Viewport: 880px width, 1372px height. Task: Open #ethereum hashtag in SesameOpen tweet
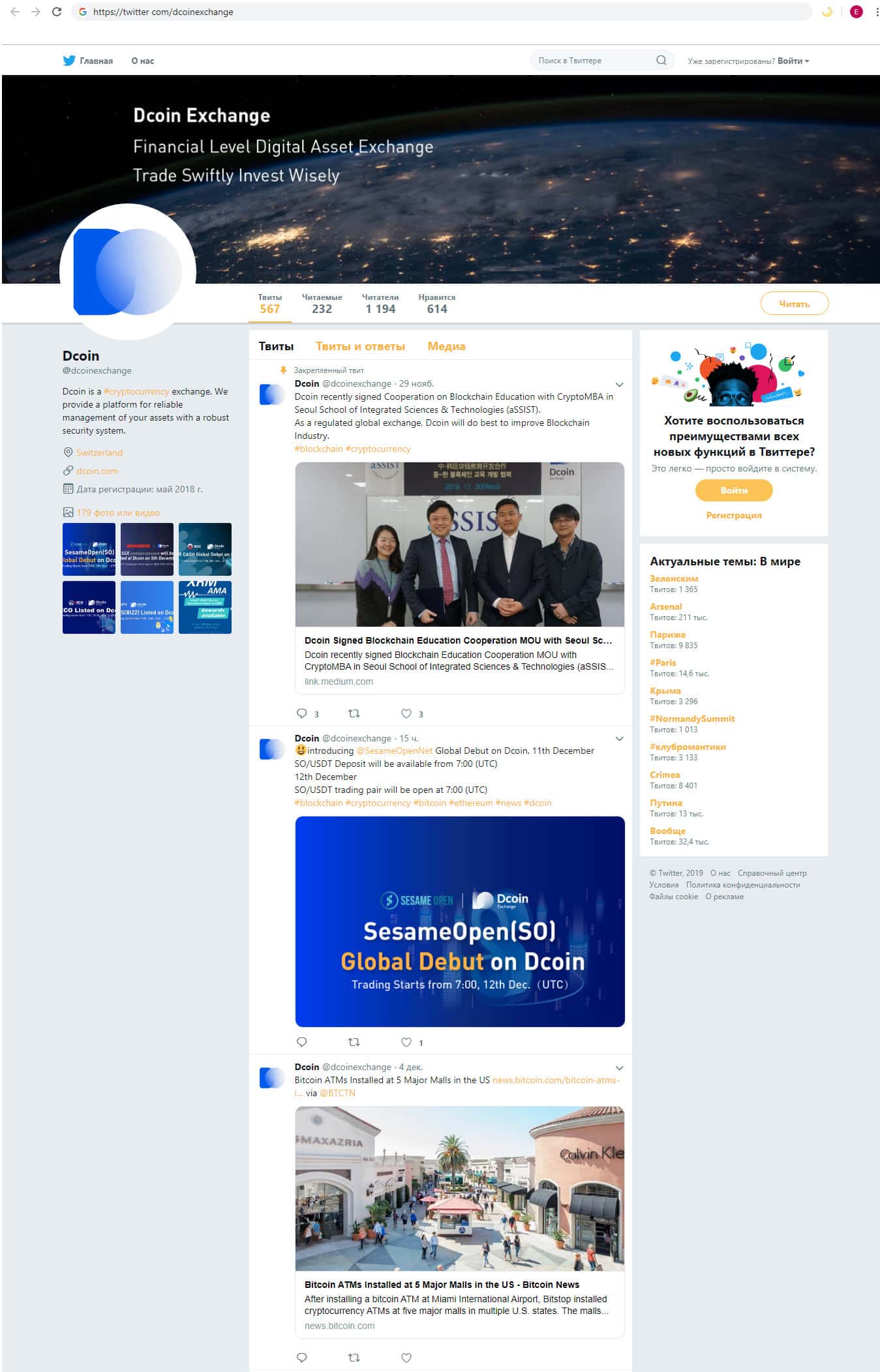pyautogui.click(x=470, y=803)
